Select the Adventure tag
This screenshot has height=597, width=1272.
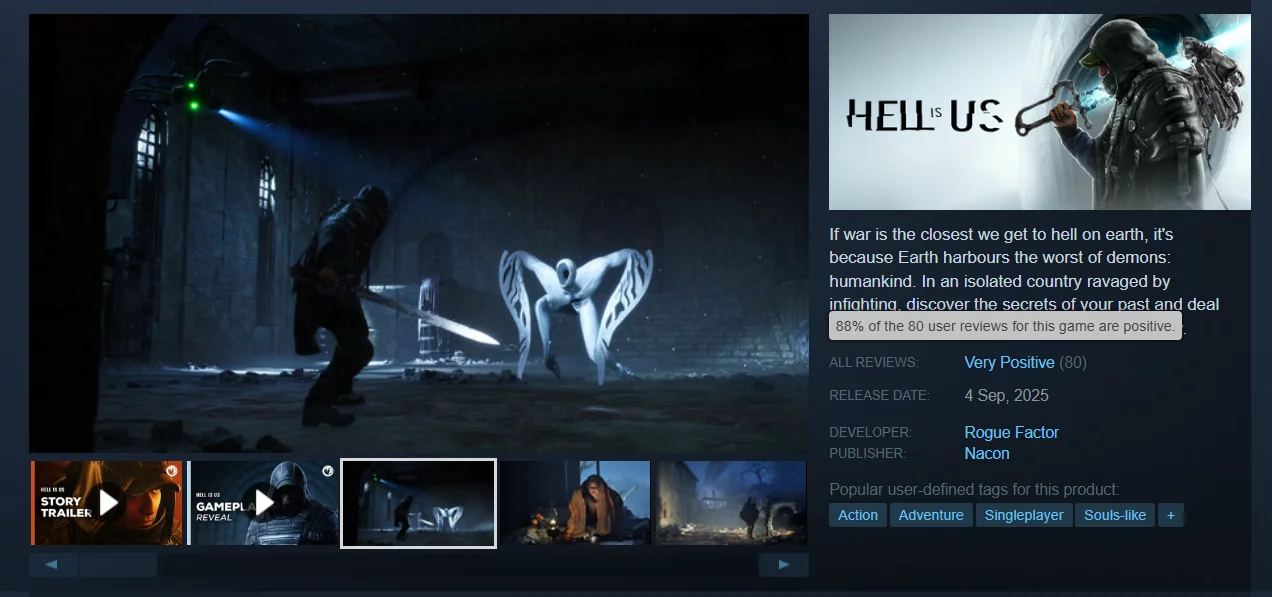tap(931, 515)
